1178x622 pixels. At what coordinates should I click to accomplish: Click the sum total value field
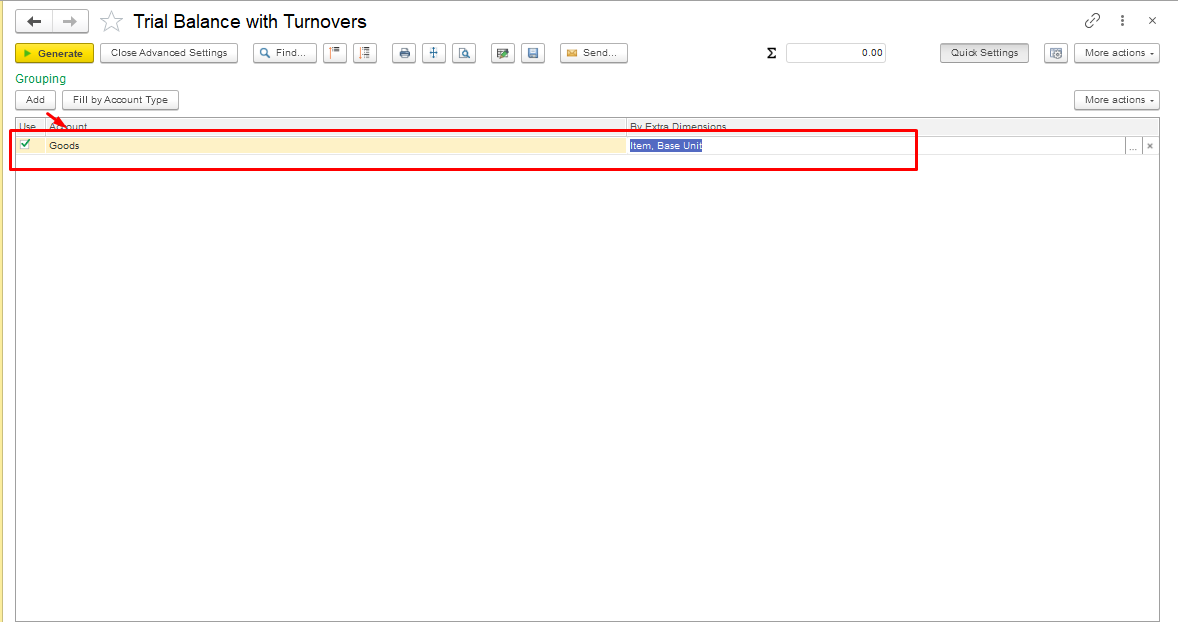[x=835, y=53]
